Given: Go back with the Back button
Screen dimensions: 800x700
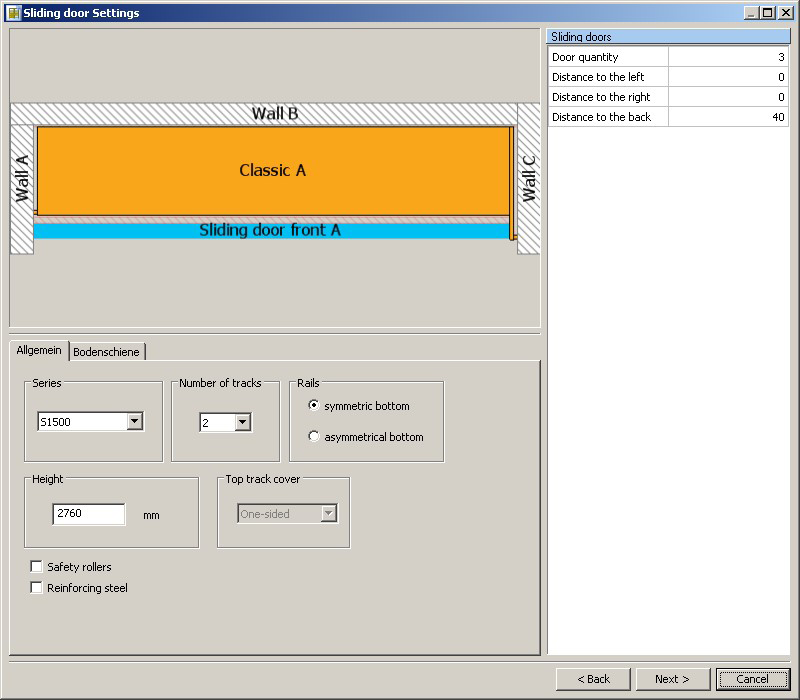Looking at the screenshot, I should click(593, 679).
